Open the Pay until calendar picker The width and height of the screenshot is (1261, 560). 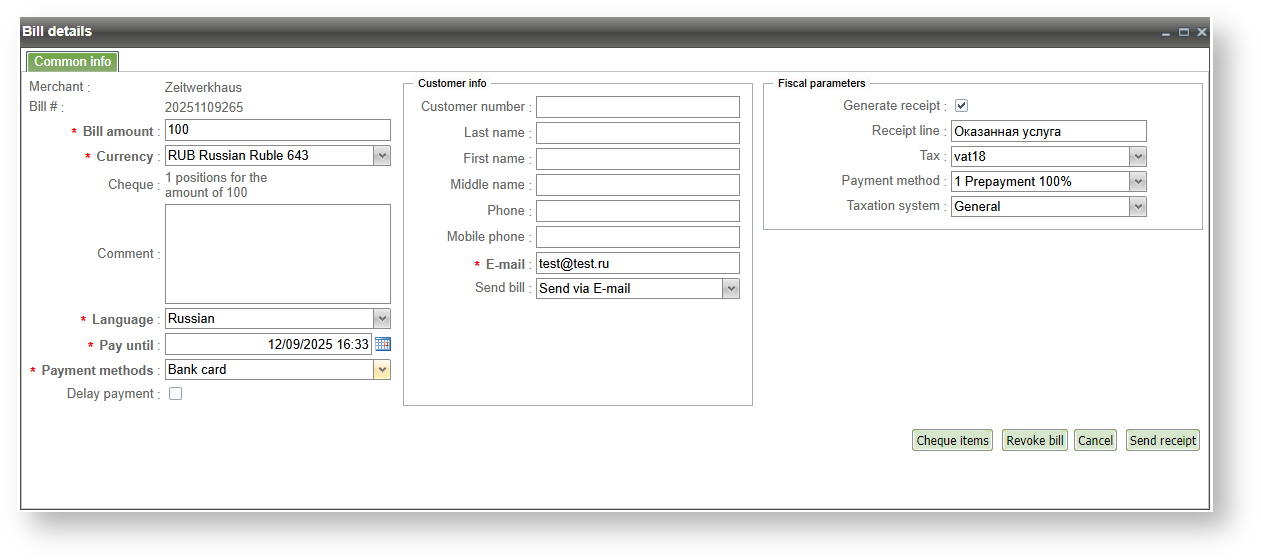pos(383,344)
